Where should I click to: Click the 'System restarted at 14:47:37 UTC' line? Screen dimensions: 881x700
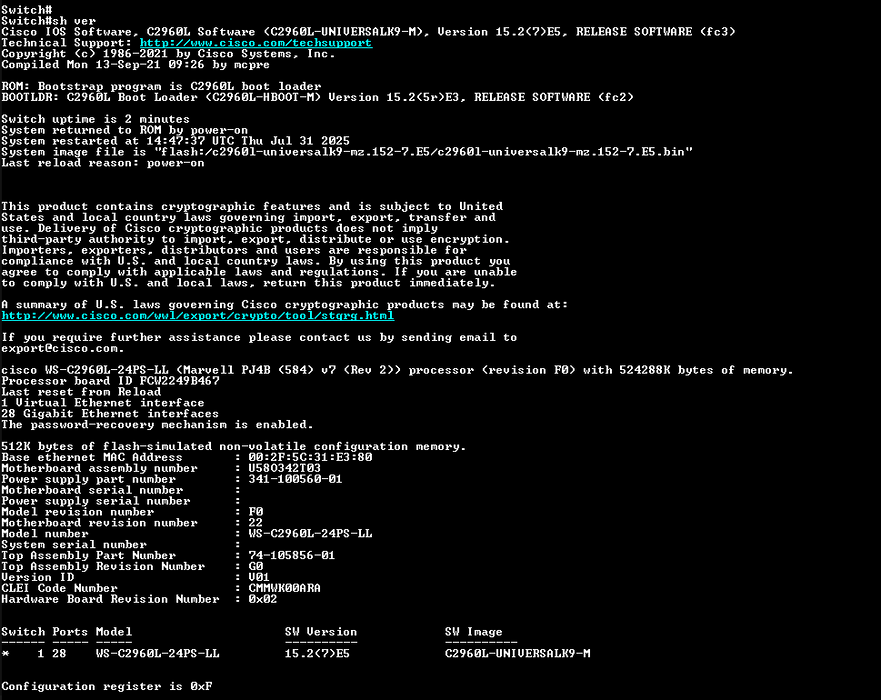click(175, 141)
